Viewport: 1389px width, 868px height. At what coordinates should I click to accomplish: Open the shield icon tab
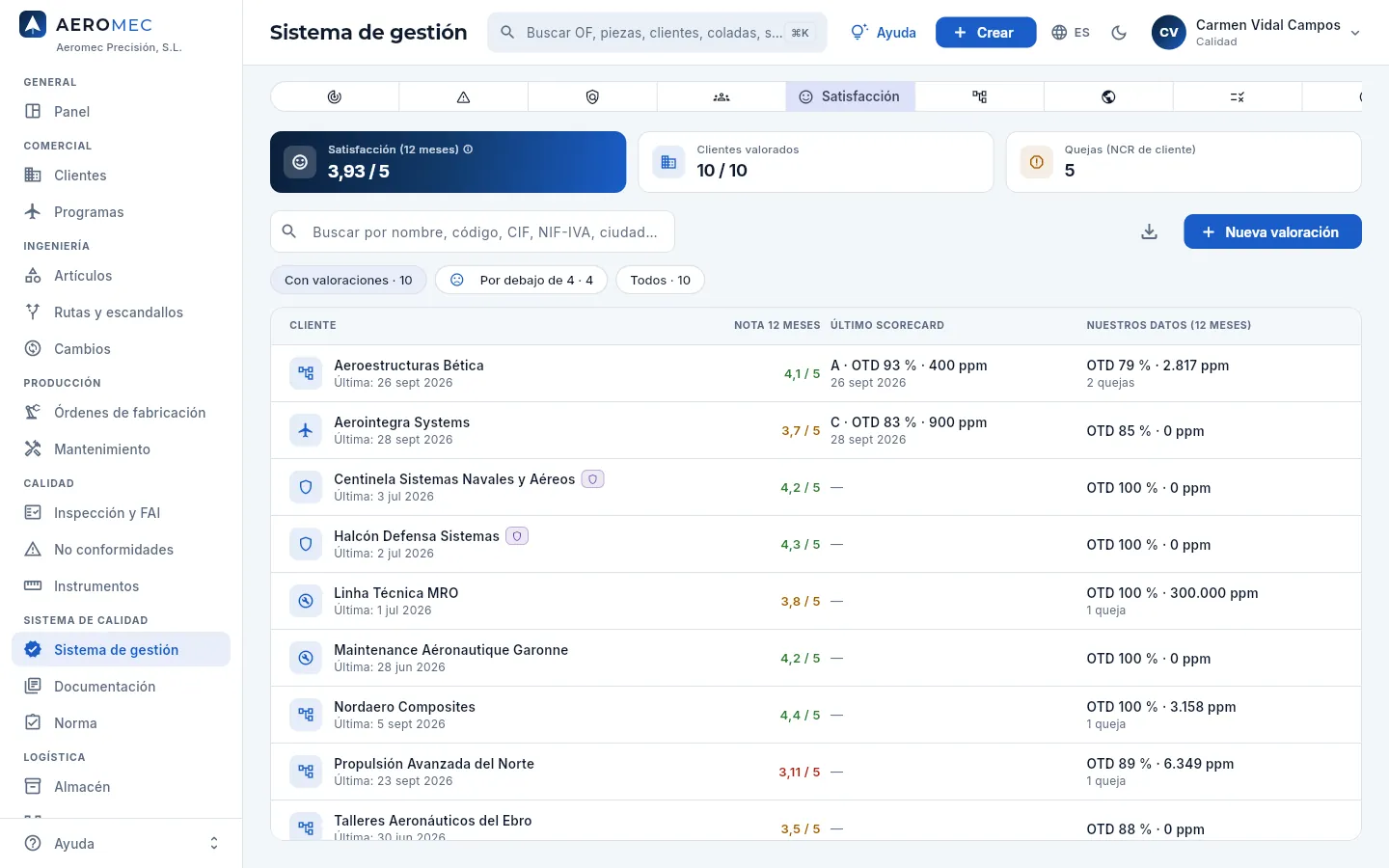click(592, 96)
